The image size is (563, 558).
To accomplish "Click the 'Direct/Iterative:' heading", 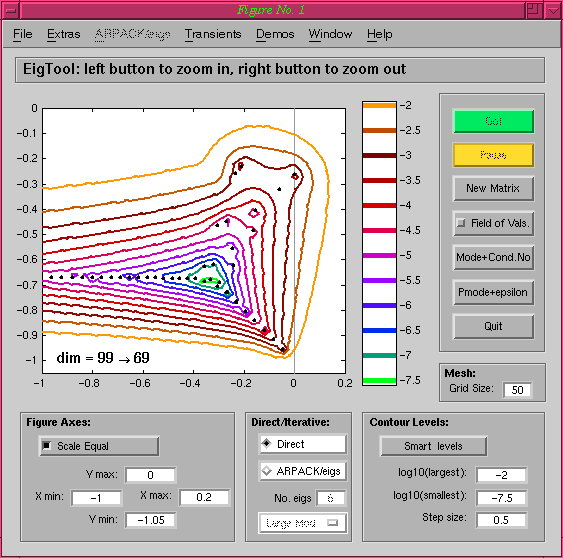I will tap(290, 422).
